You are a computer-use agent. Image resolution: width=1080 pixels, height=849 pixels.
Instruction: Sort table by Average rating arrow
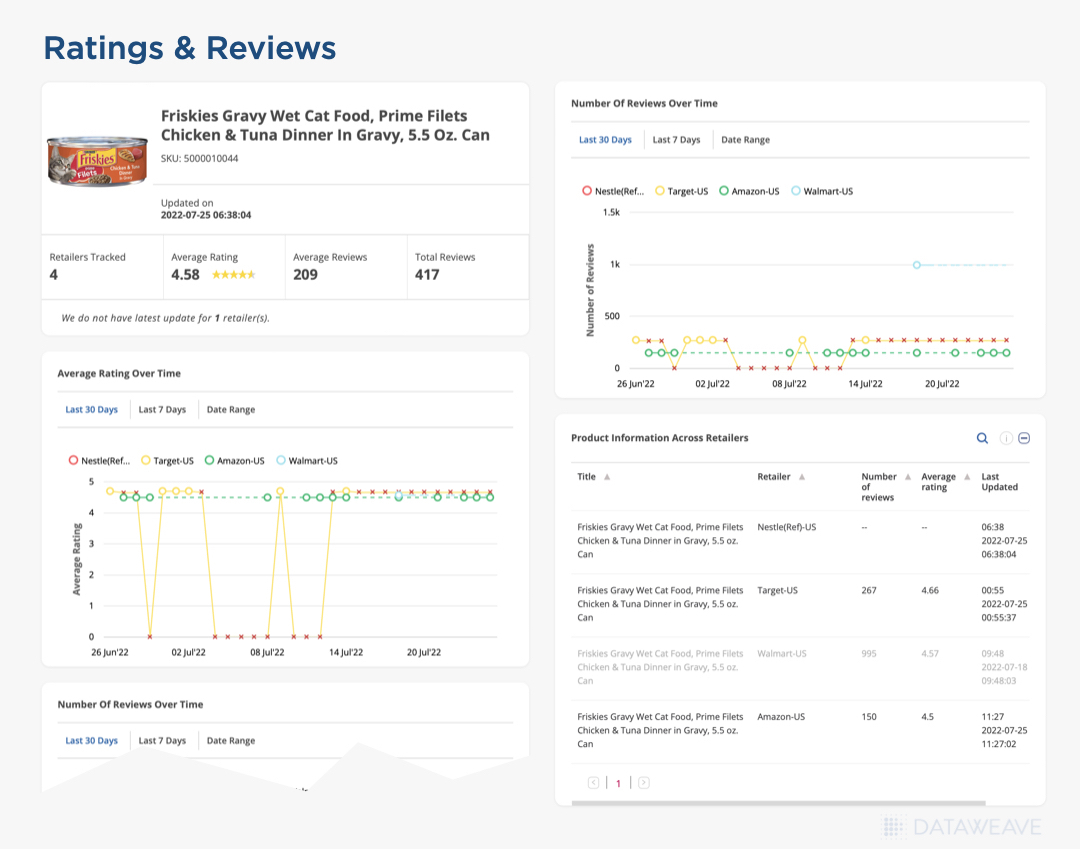click(967, 476)
